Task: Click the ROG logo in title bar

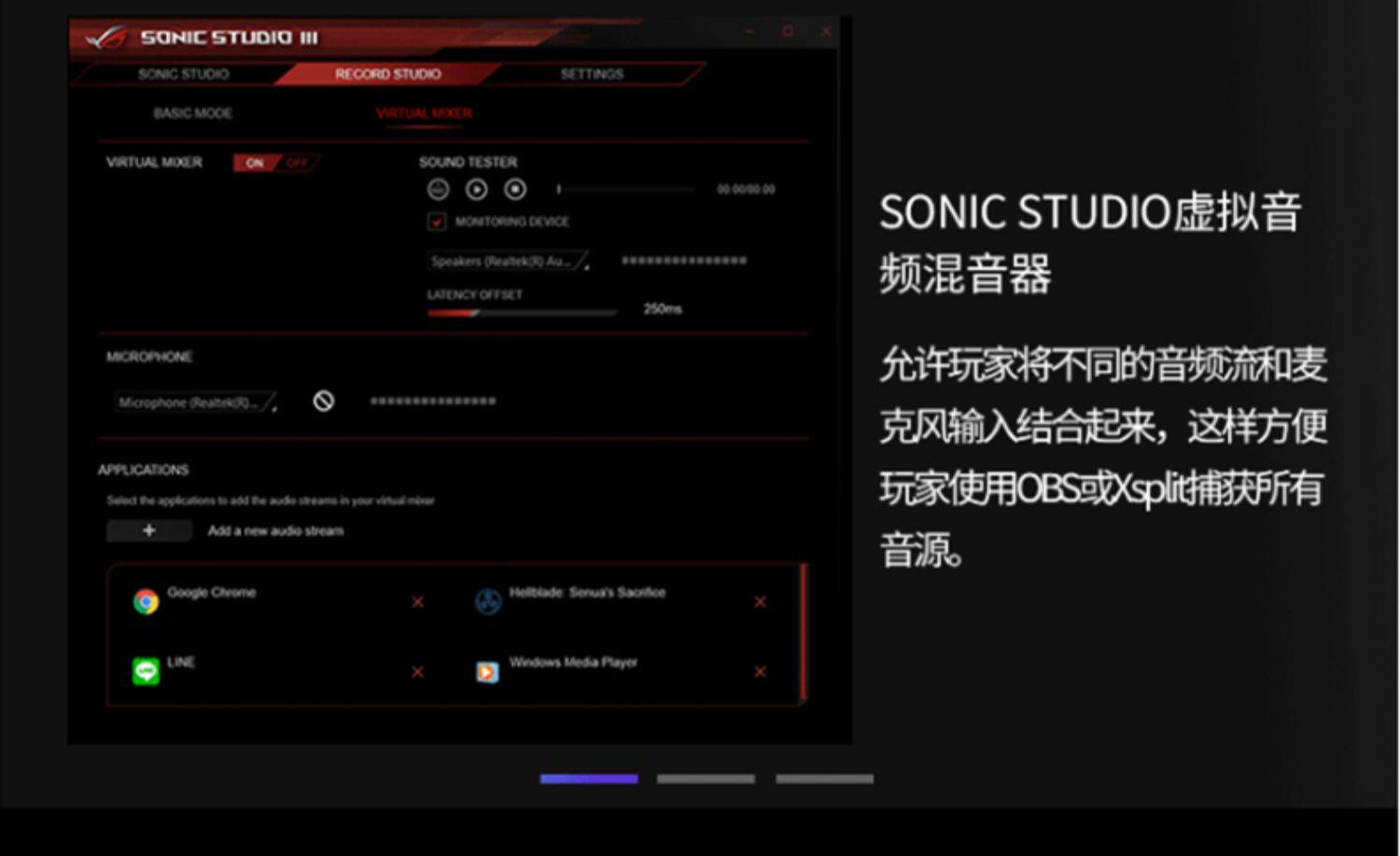Action: coord(106,37)
